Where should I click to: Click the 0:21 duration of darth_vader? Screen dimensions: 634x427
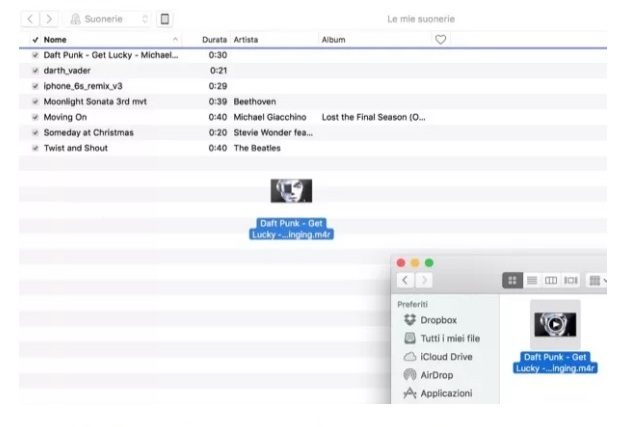[x=218, y=70]
